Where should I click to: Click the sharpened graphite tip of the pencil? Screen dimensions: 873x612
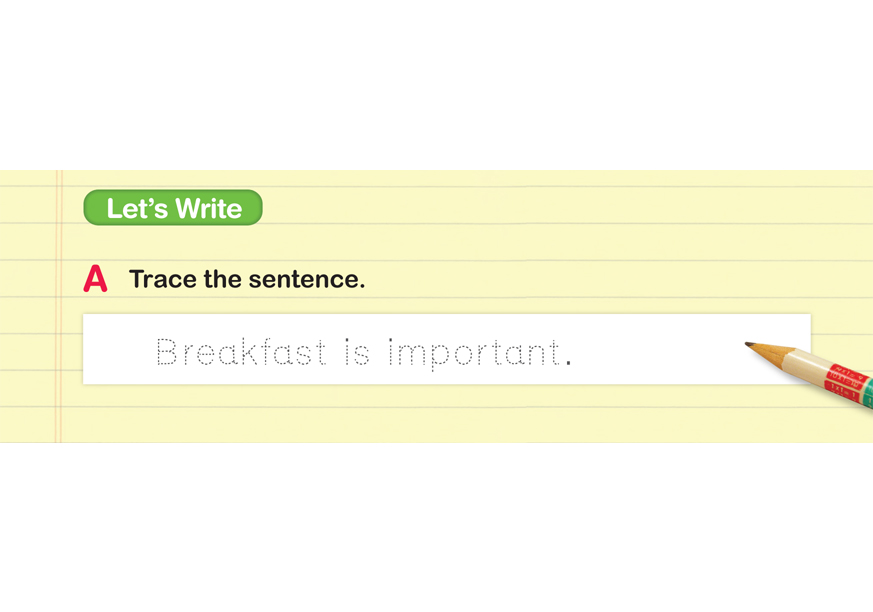(x=750, y=345)
